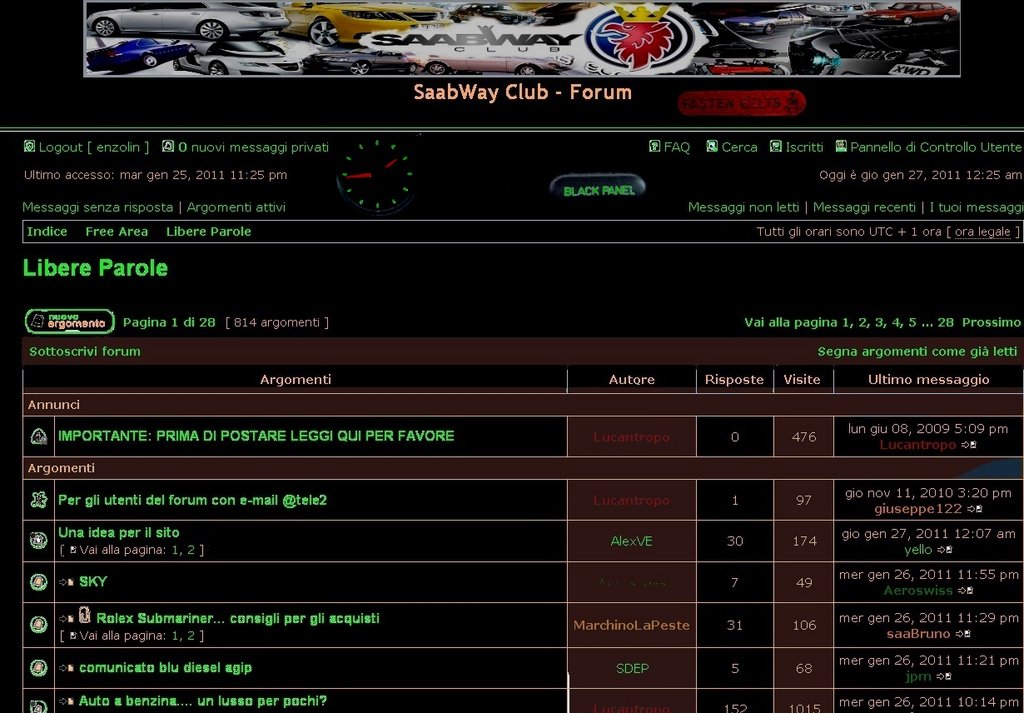Click Sottoscrivi forum link

coord(84,351)
